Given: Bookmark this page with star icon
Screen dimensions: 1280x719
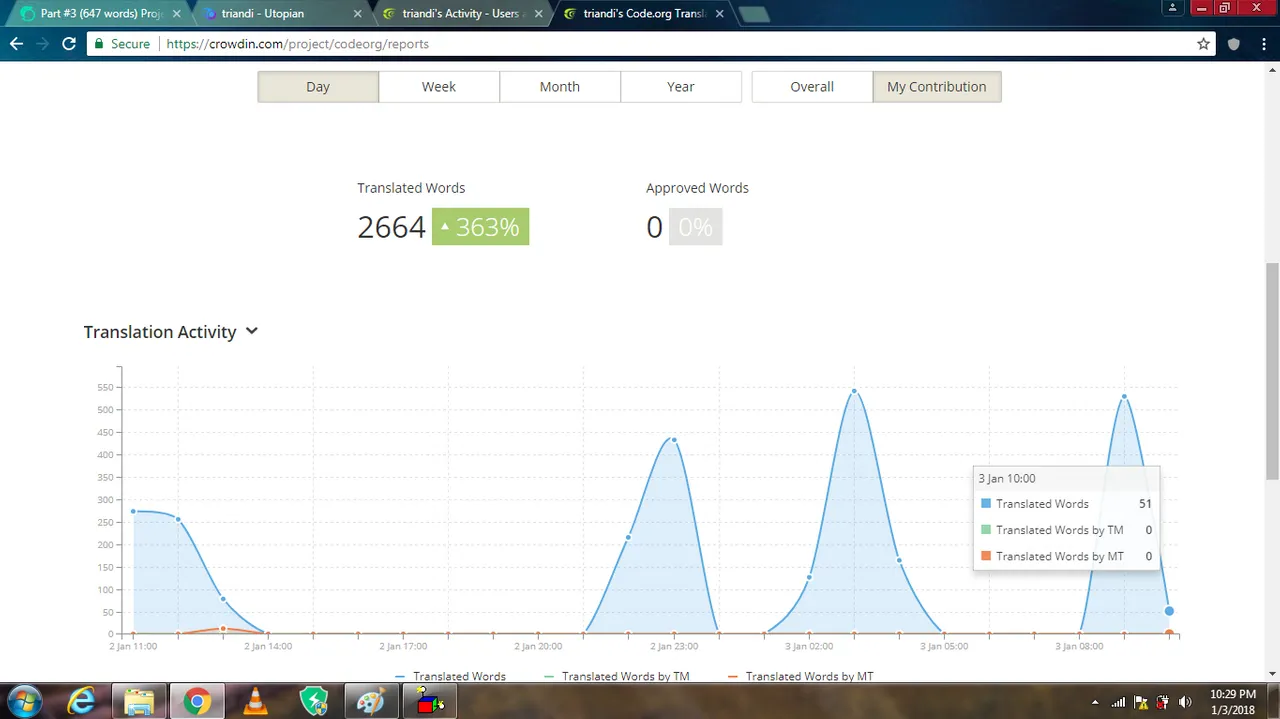Looking at the screenshot, I should point(1203,44).
